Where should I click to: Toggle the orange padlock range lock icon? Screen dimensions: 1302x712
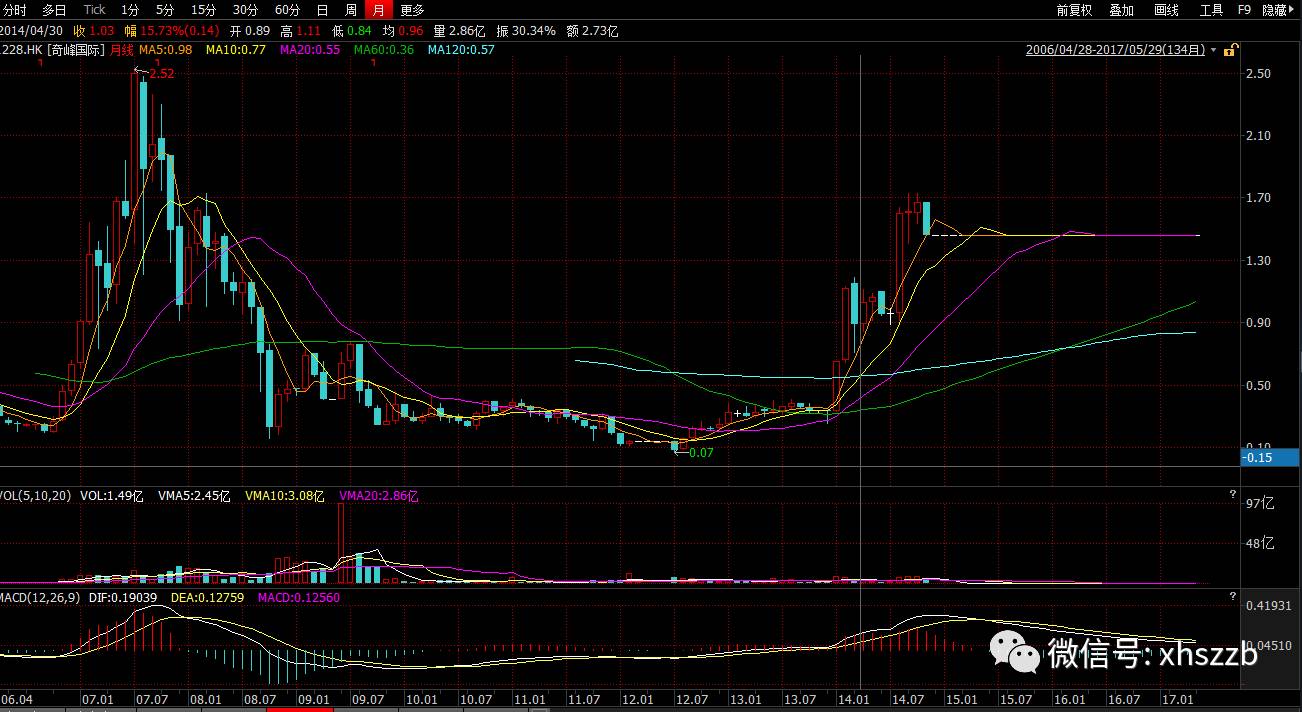(x=1231, y=49)
